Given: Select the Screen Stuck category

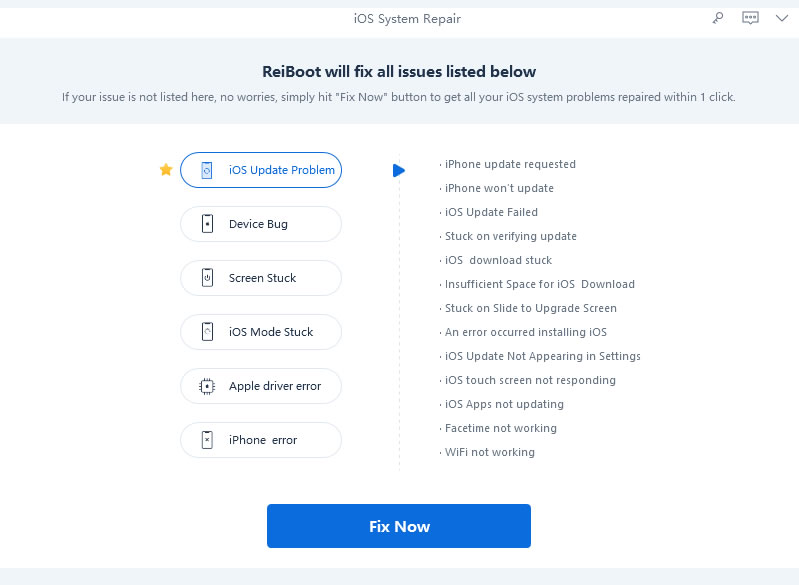Looking at the screenshot, I should tap(261, 278).
